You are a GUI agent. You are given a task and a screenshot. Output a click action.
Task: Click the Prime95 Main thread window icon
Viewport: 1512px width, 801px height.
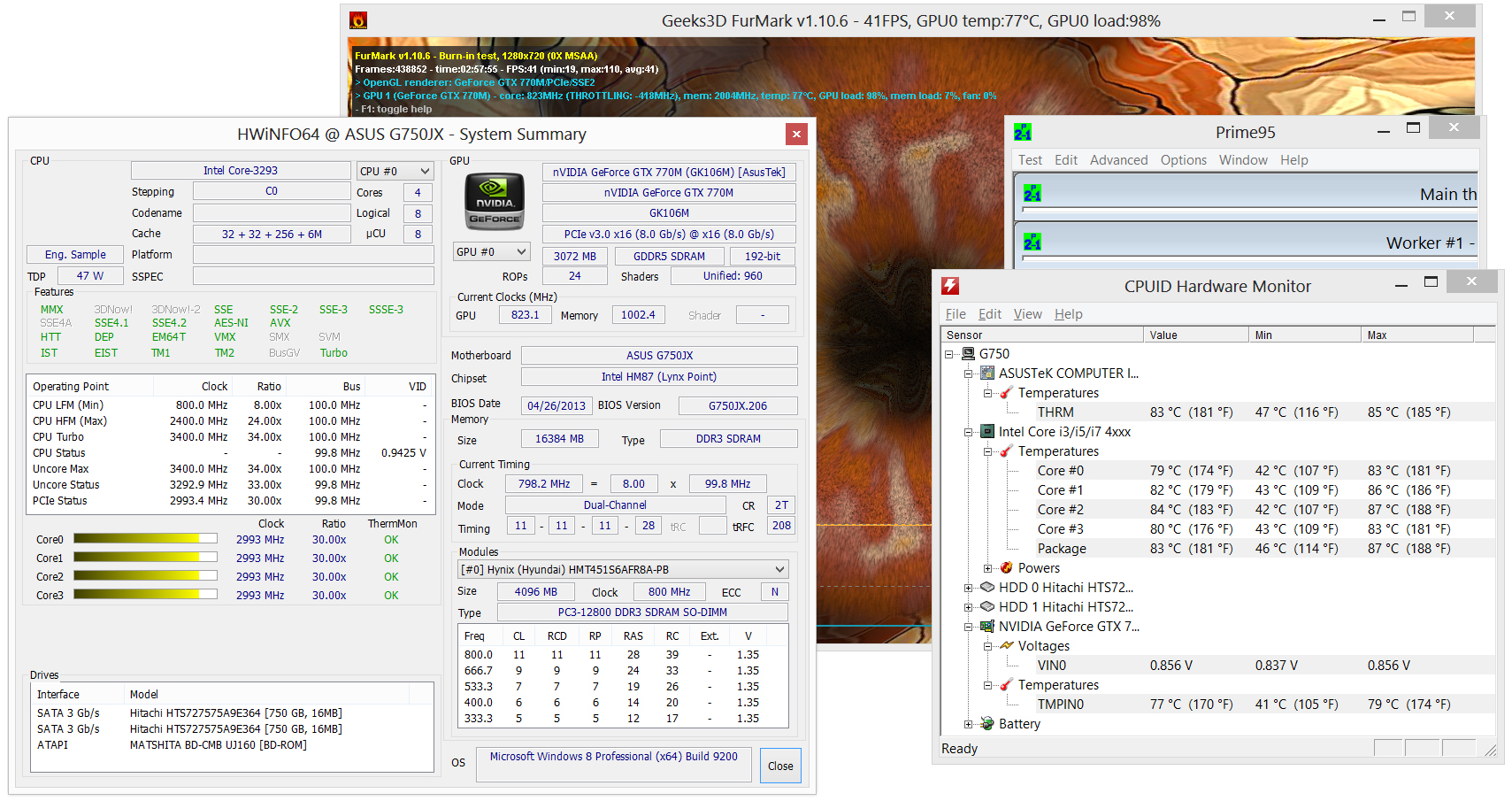pos(1032,193)
